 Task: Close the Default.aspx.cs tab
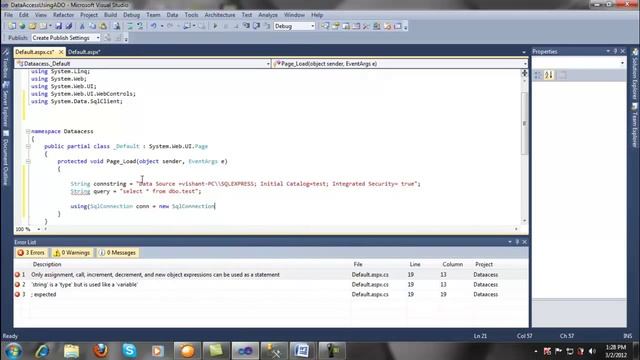tap(61, 52)
